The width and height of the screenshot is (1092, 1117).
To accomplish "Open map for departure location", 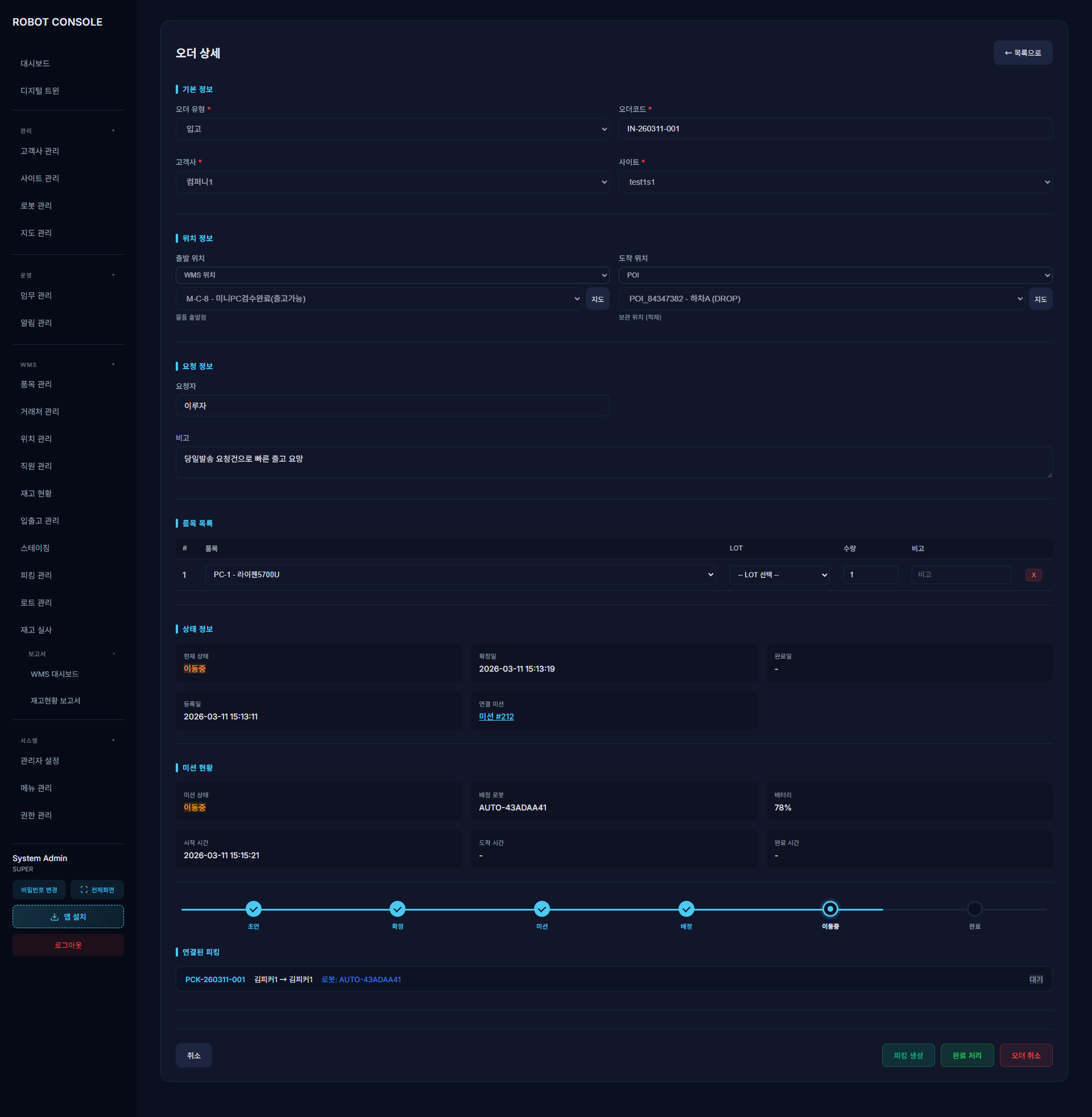I will [x=597, y=299].
